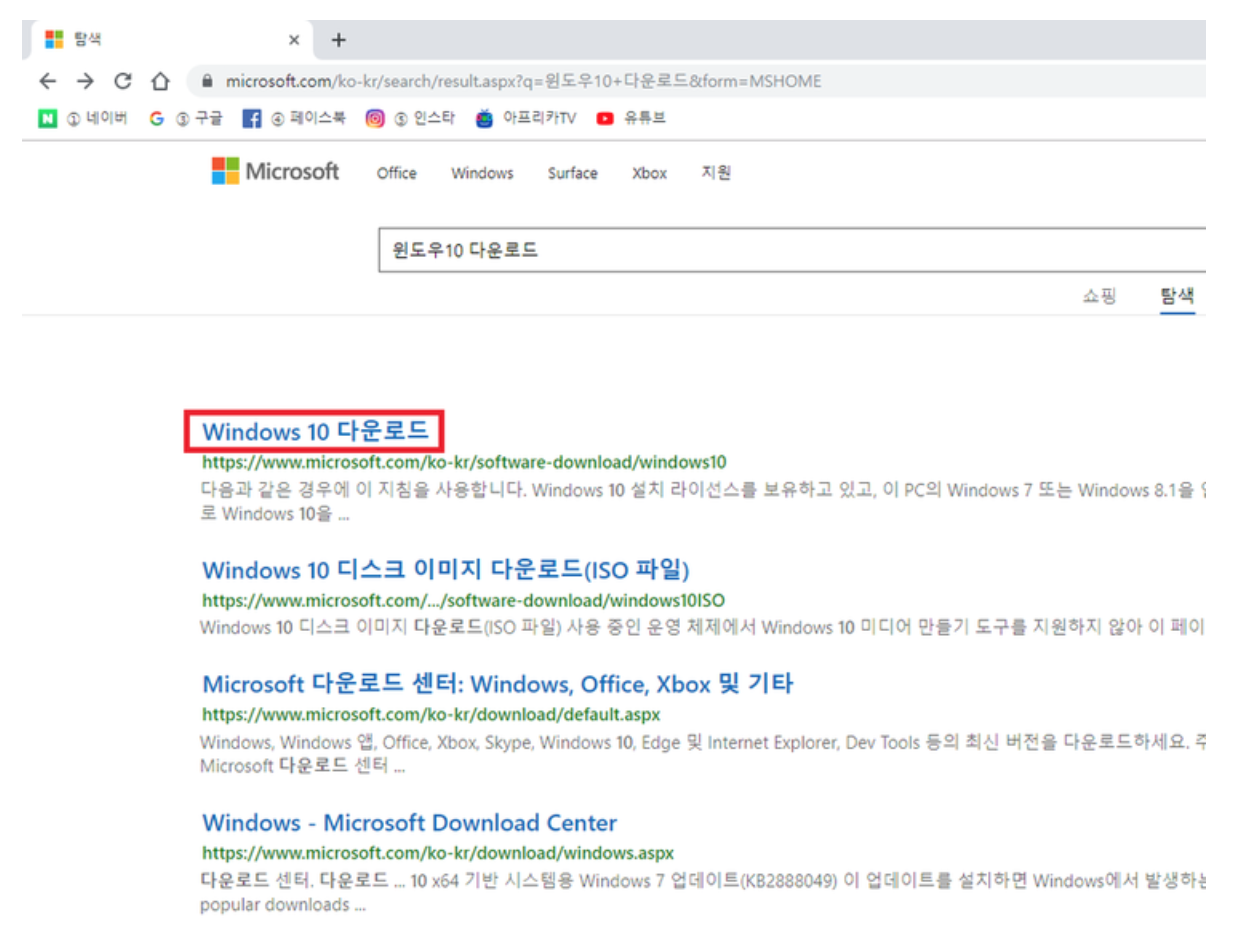Close the 탐색 browser tab

point(294,41)
